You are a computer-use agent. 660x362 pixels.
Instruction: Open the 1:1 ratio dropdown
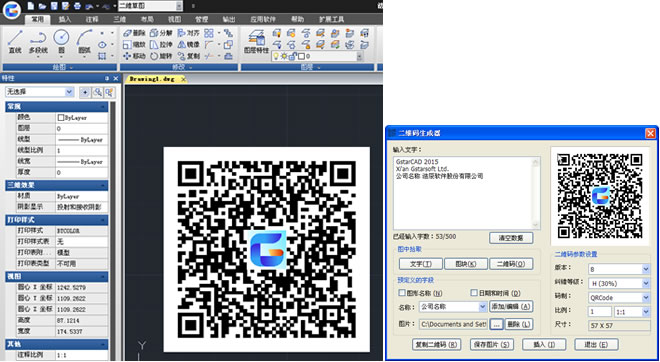[x=646, y=312]
